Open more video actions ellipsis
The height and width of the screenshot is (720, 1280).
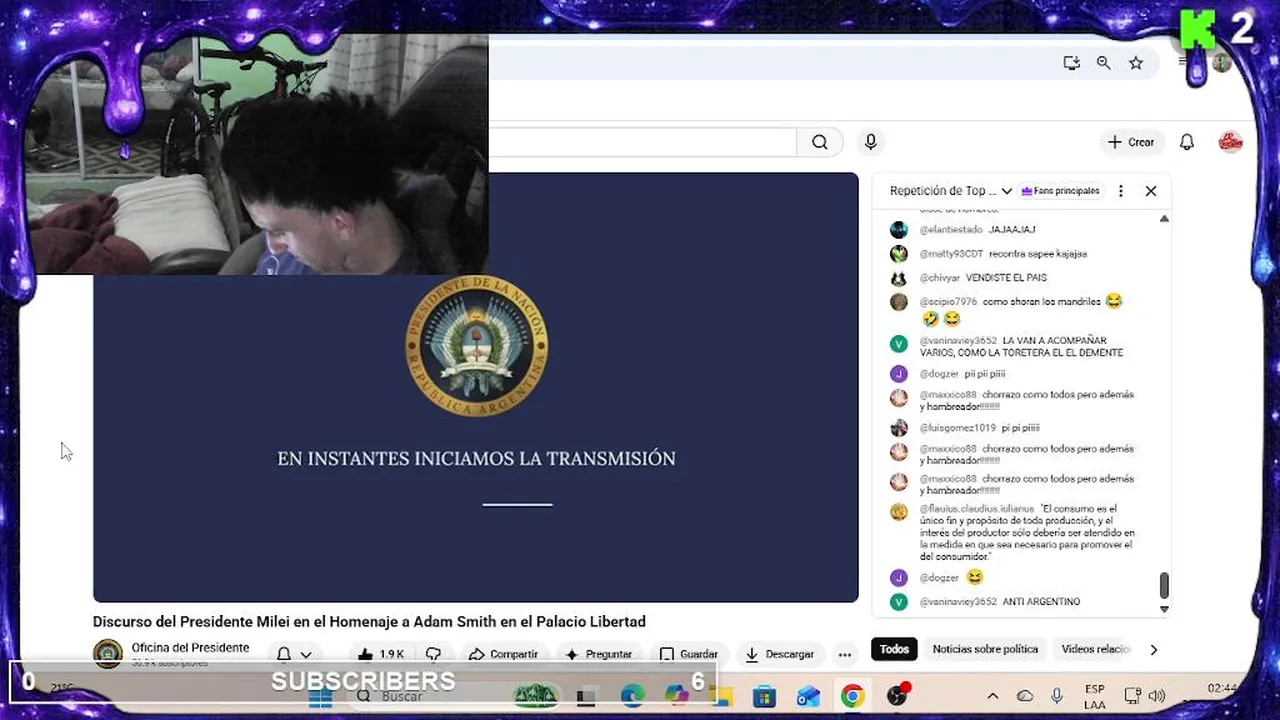click(x=845, y=654)
